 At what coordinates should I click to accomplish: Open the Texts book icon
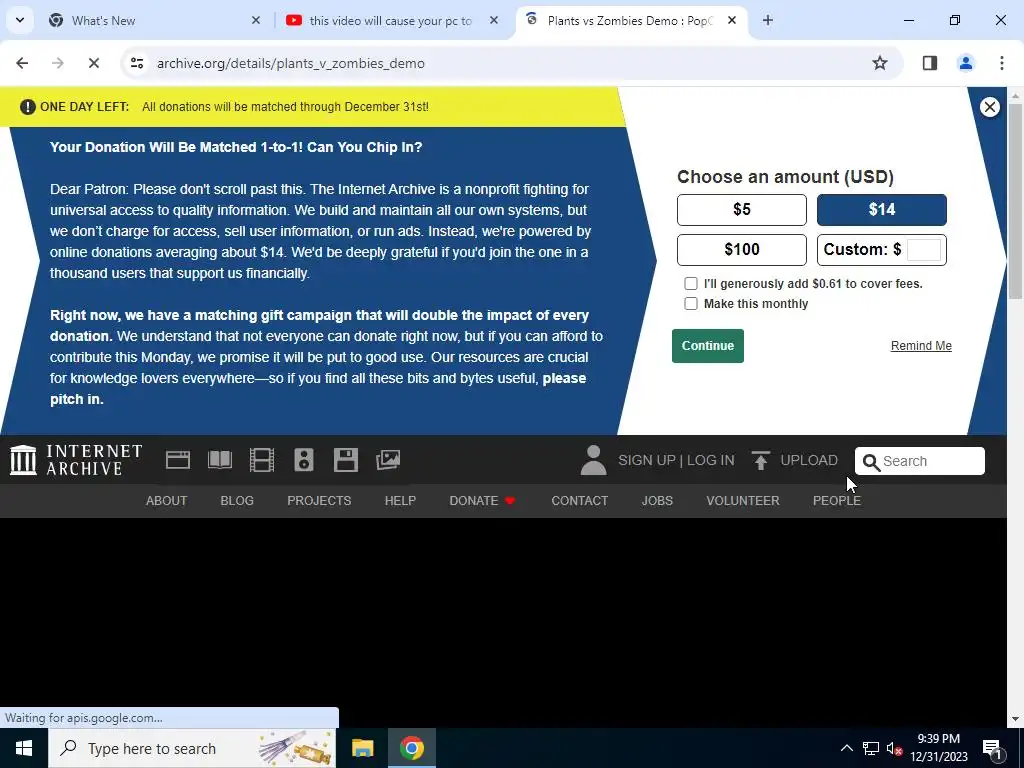click(x=220, y=460)
